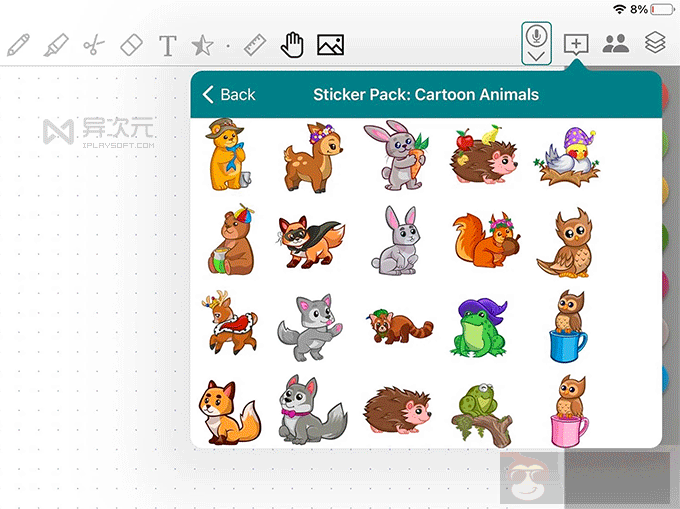Activate the Hand pan tool
Image resolution: width=680 pixels, height=509 pixels.
click(x=291, y=44)
